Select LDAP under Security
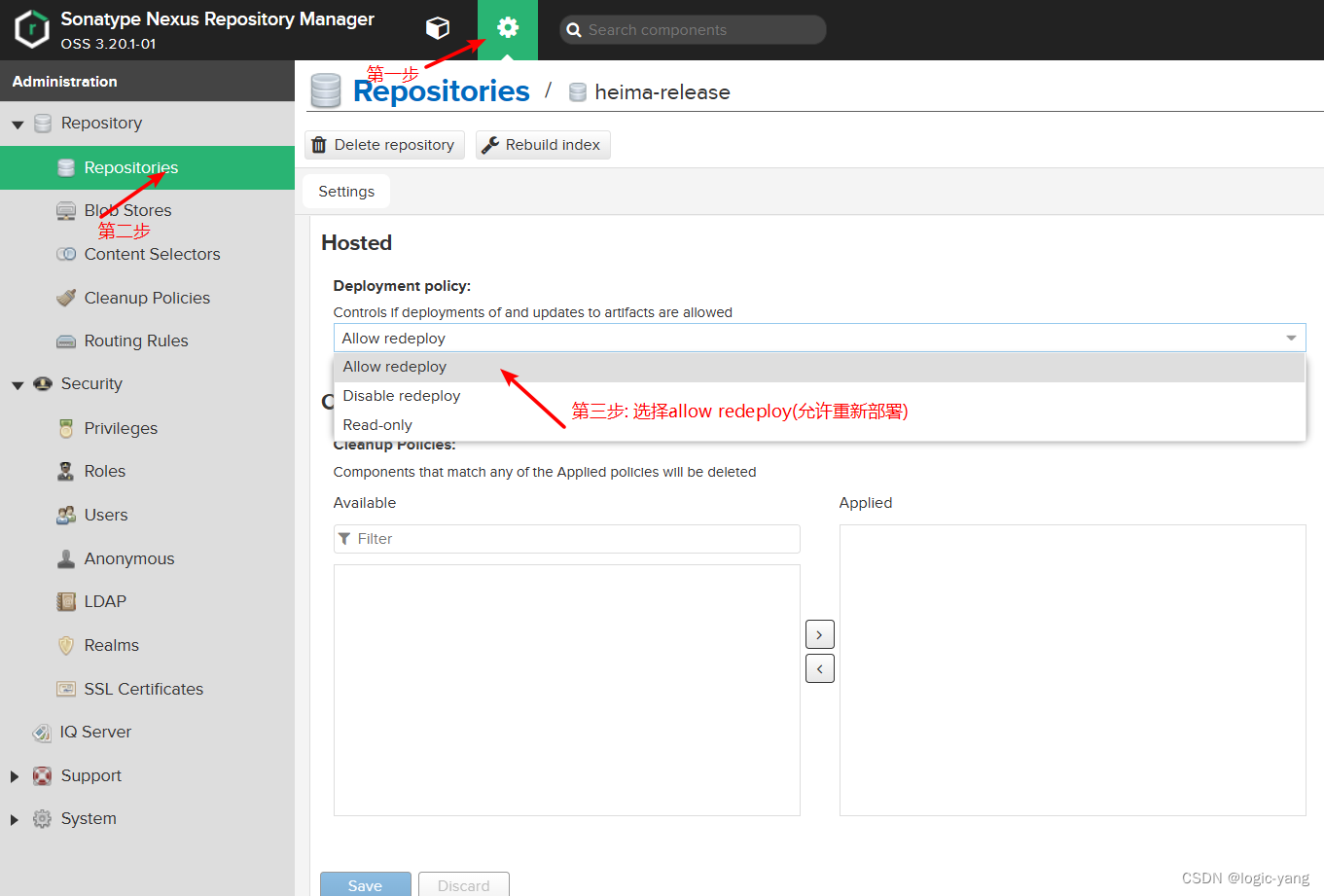 103,601
